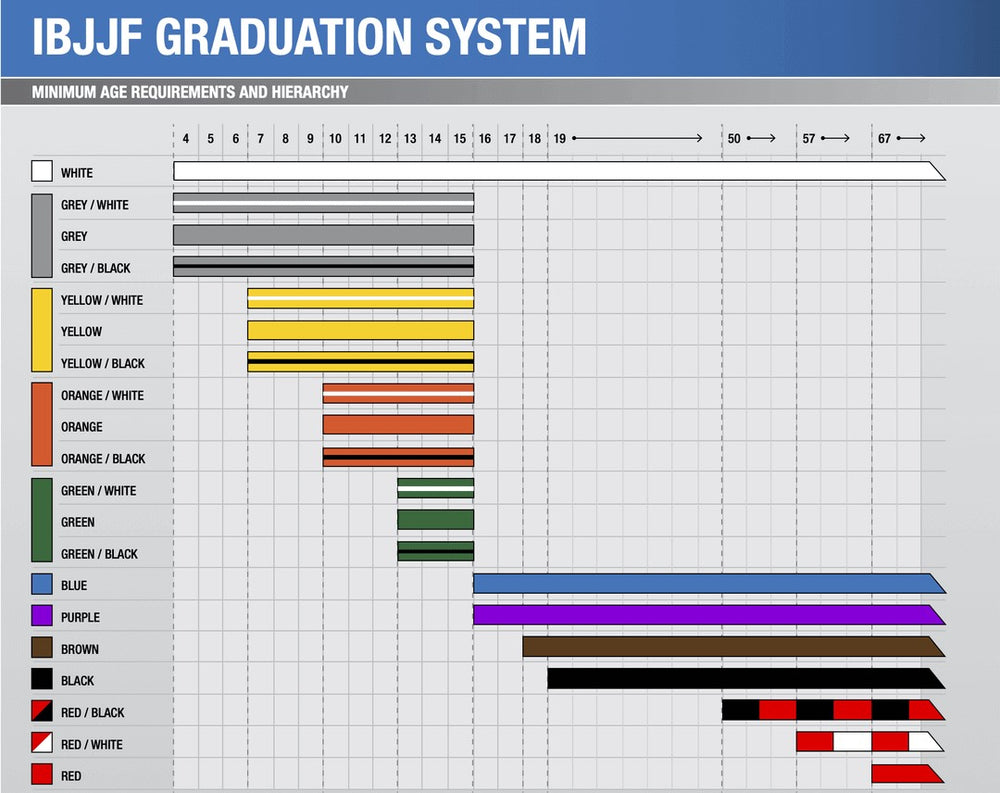Click the 'RED / WHITE' label

click(91, 745)
